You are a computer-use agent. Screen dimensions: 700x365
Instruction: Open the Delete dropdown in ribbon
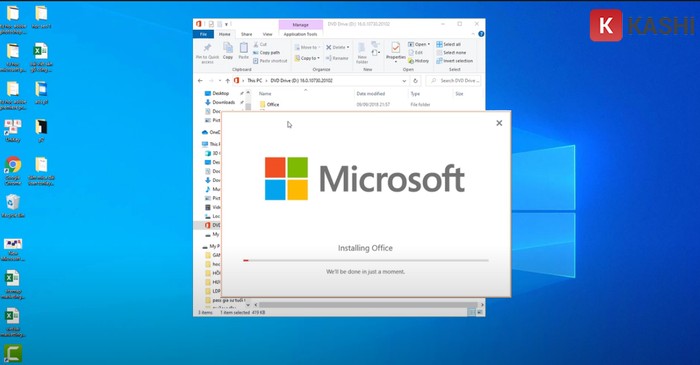coord(338,47)
